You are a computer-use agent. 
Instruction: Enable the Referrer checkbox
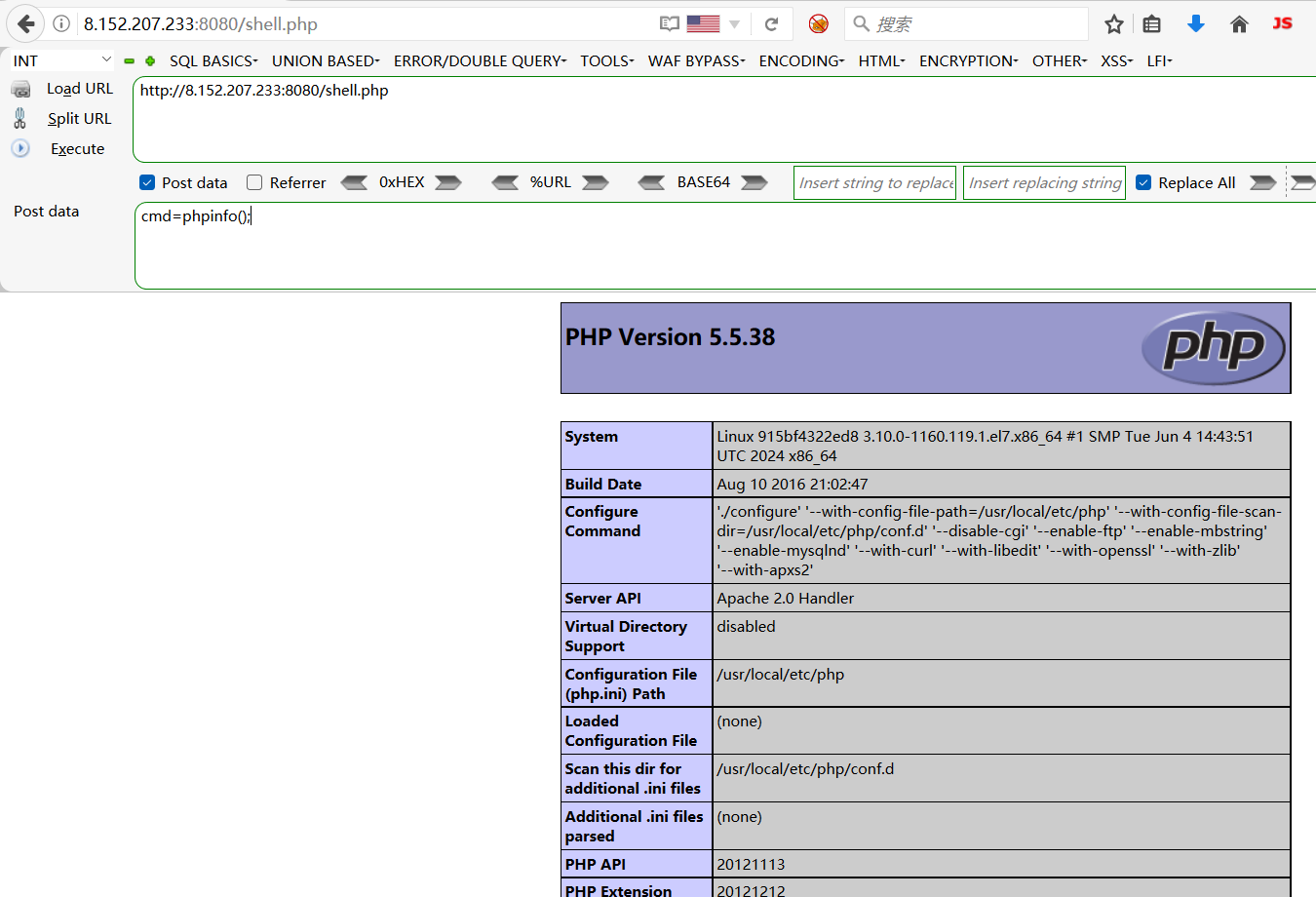tap(254, 182)
